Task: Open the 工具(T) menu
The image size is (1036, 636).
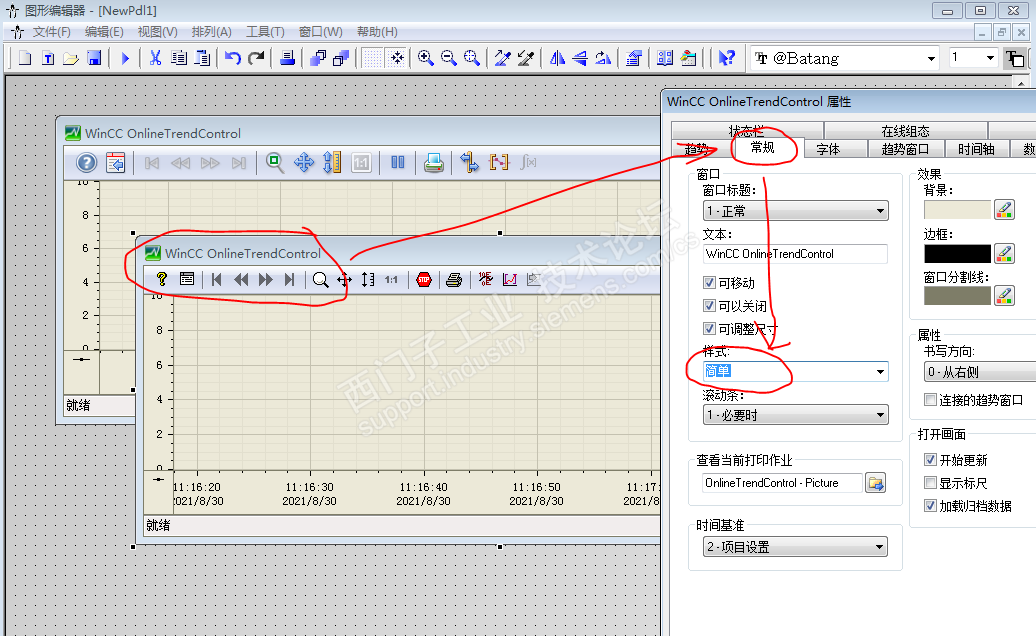Action: (x=265, y=32)
